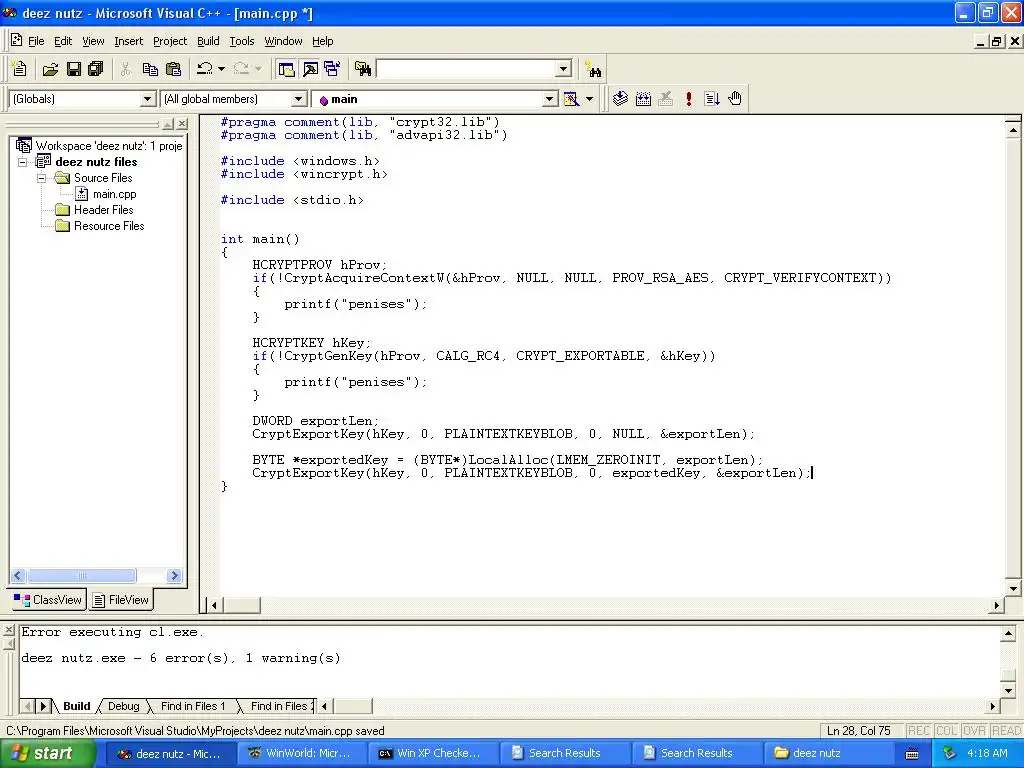This screenshot has width=1024, height=768.
Task: Open the (Globals) class dropdown
Action: click(148, 99)
